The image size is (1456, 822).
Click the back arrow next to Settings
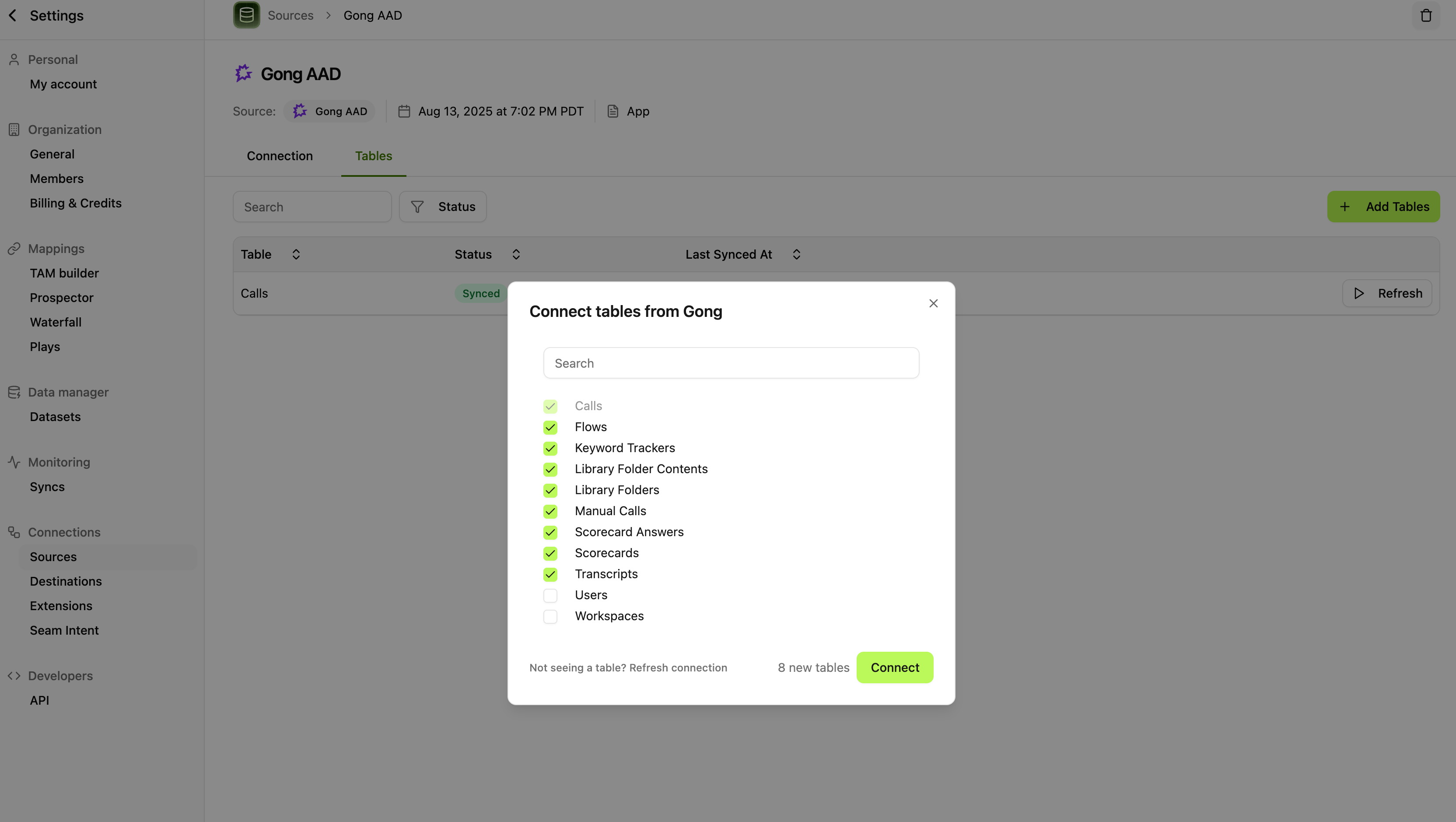pos(13,15)
